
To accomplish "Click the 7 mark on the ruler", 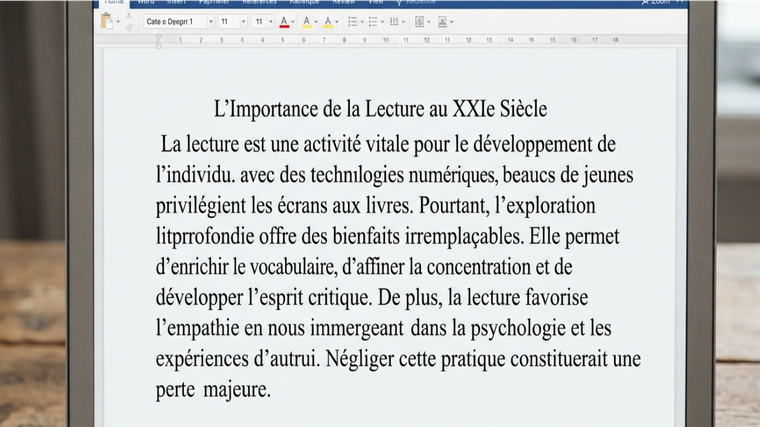I will coord(324,40).
